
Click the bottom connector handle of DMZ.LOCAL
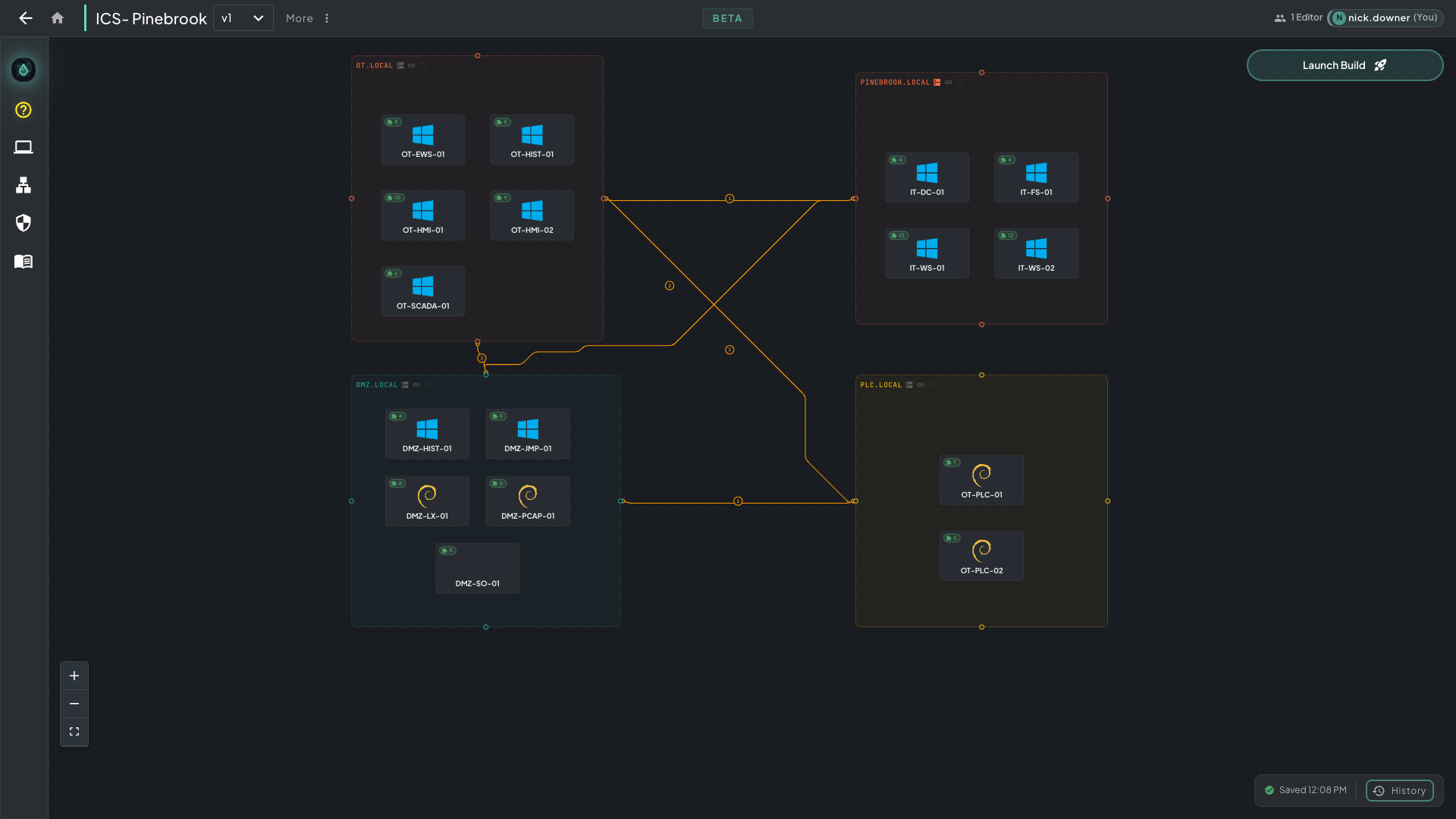pos(486,627)
